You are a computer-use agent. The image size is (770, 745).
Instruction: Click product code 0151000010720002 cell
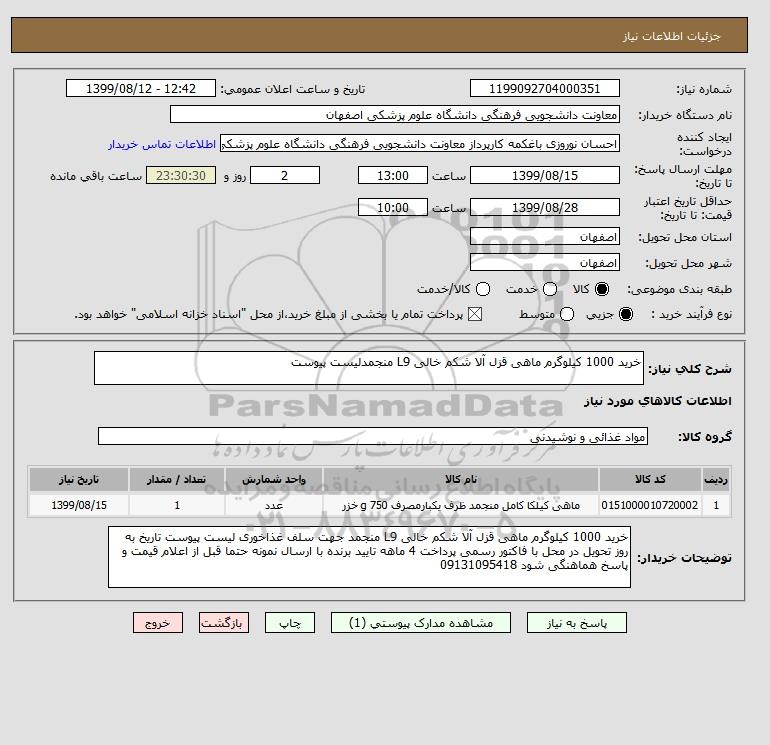(650, 505)
